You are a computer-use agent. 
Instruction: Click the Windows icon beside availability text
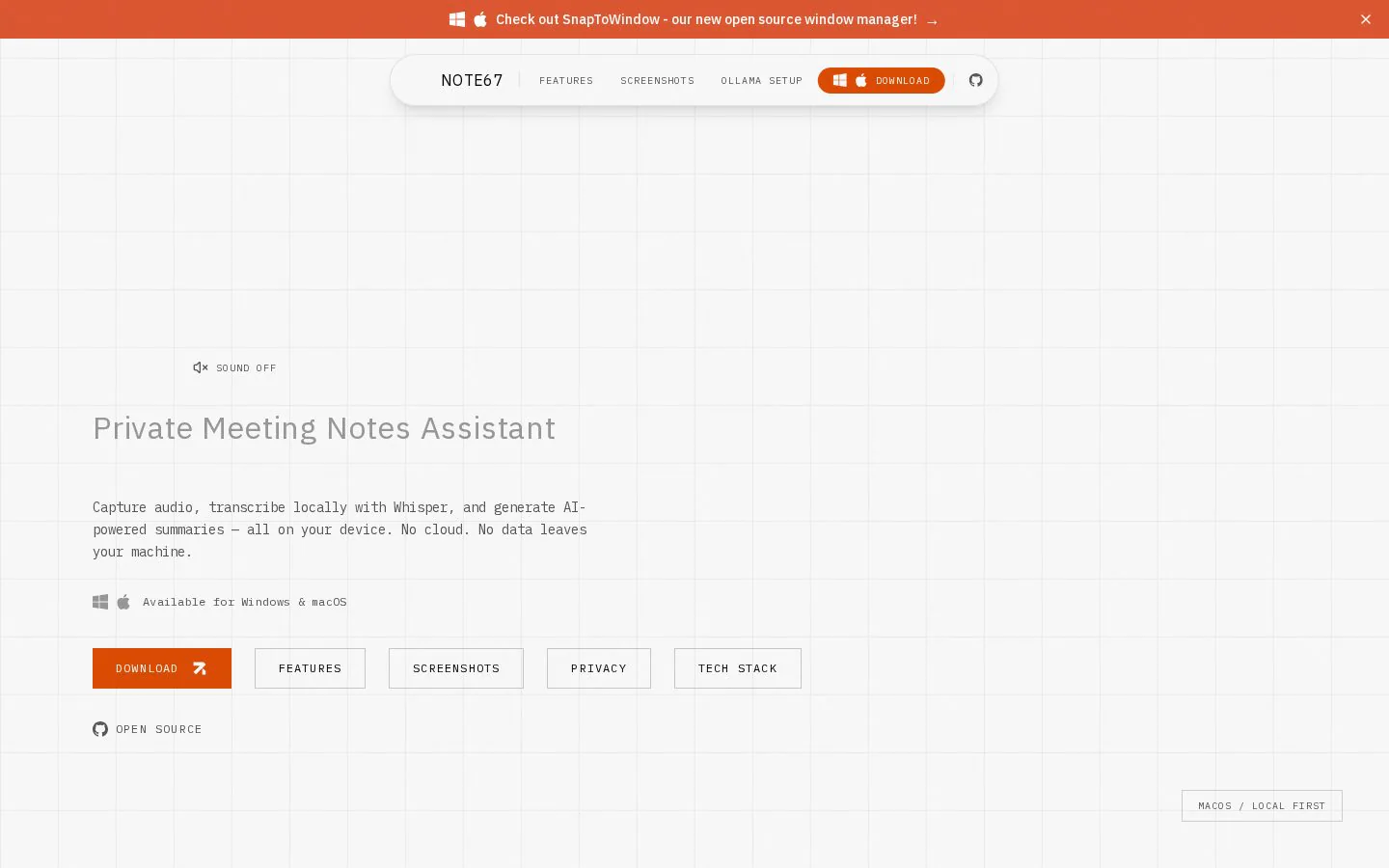pos(100,602)
